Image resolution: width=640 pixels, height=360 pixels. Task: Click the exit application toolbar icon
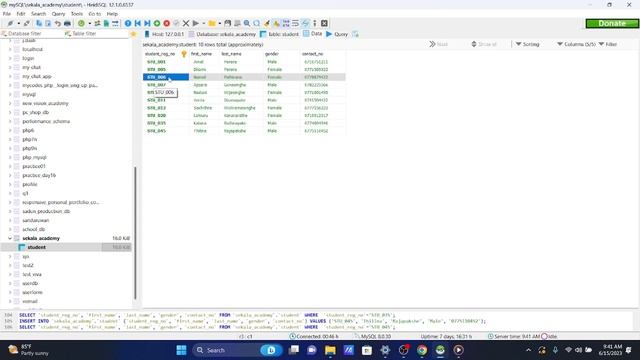click(324, 23)
